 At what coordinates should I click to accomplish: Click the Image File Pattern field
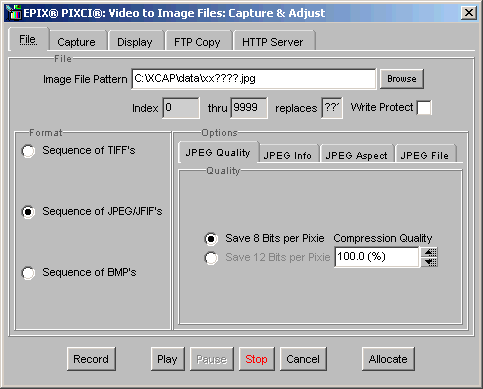[x=254, y=79]
